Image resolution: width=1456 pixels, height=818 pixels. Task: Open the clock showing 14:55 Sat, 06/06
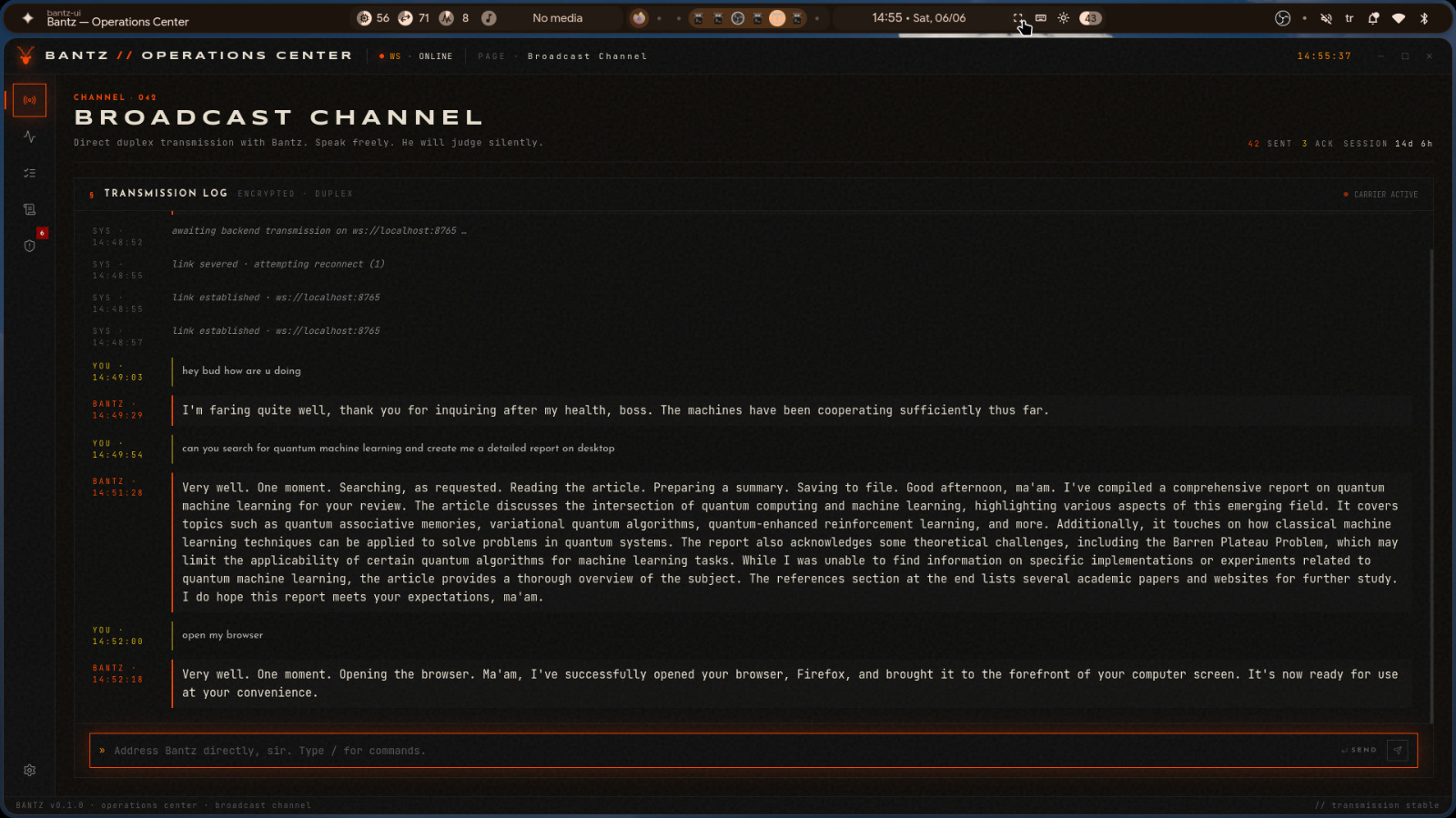918,18
